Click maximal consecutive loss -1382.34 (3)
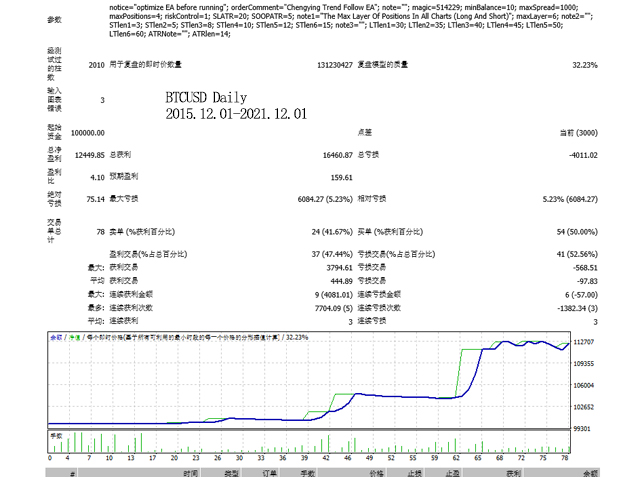This screenshot has width=640, height=480. coord(577,308)
